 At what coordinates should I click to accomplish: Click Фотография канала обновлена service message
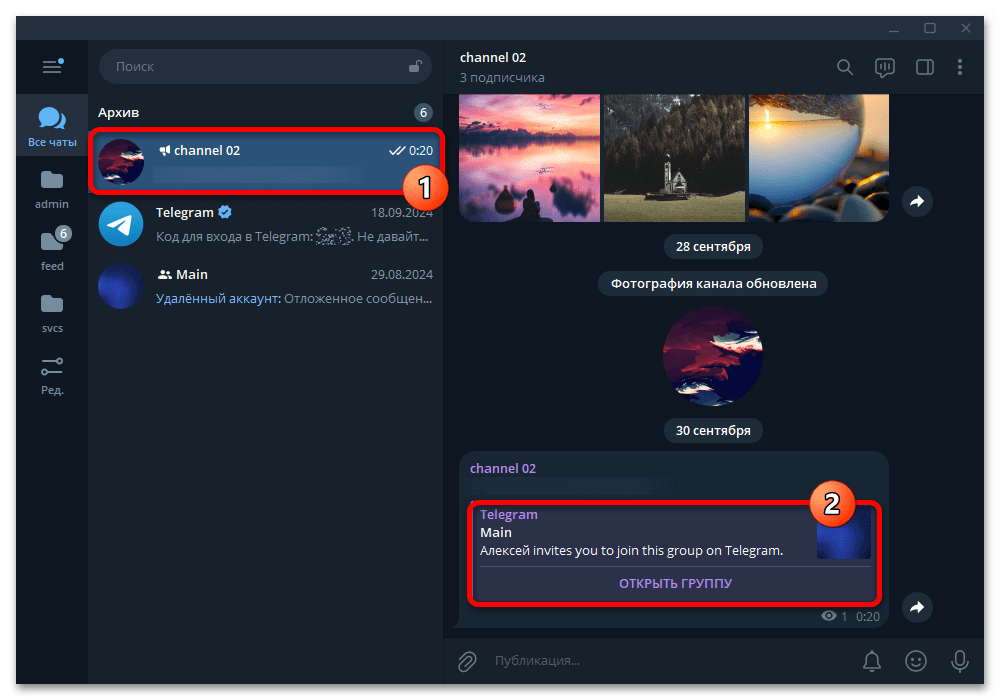point(713,284)
